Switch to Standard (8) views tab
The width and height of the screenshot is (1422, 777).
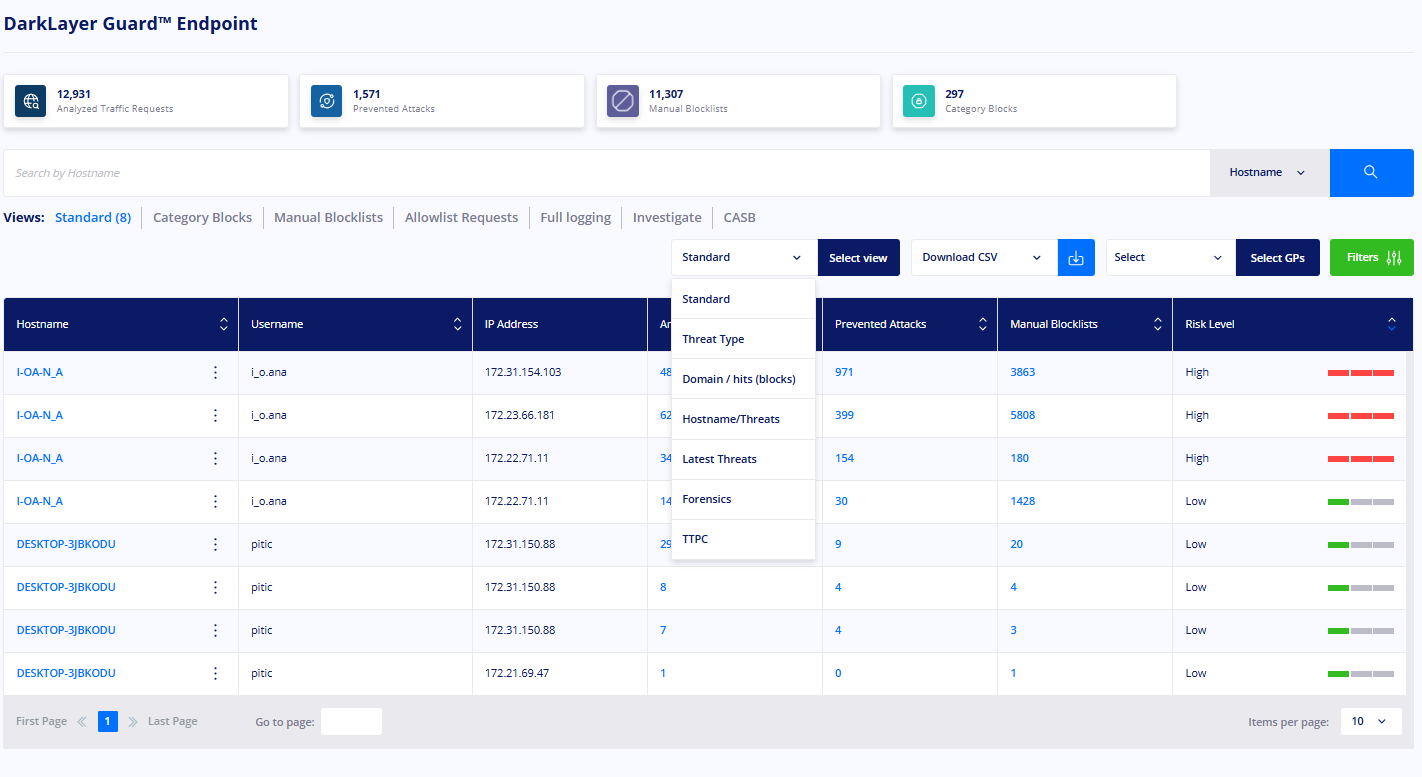tap(93, 218)
